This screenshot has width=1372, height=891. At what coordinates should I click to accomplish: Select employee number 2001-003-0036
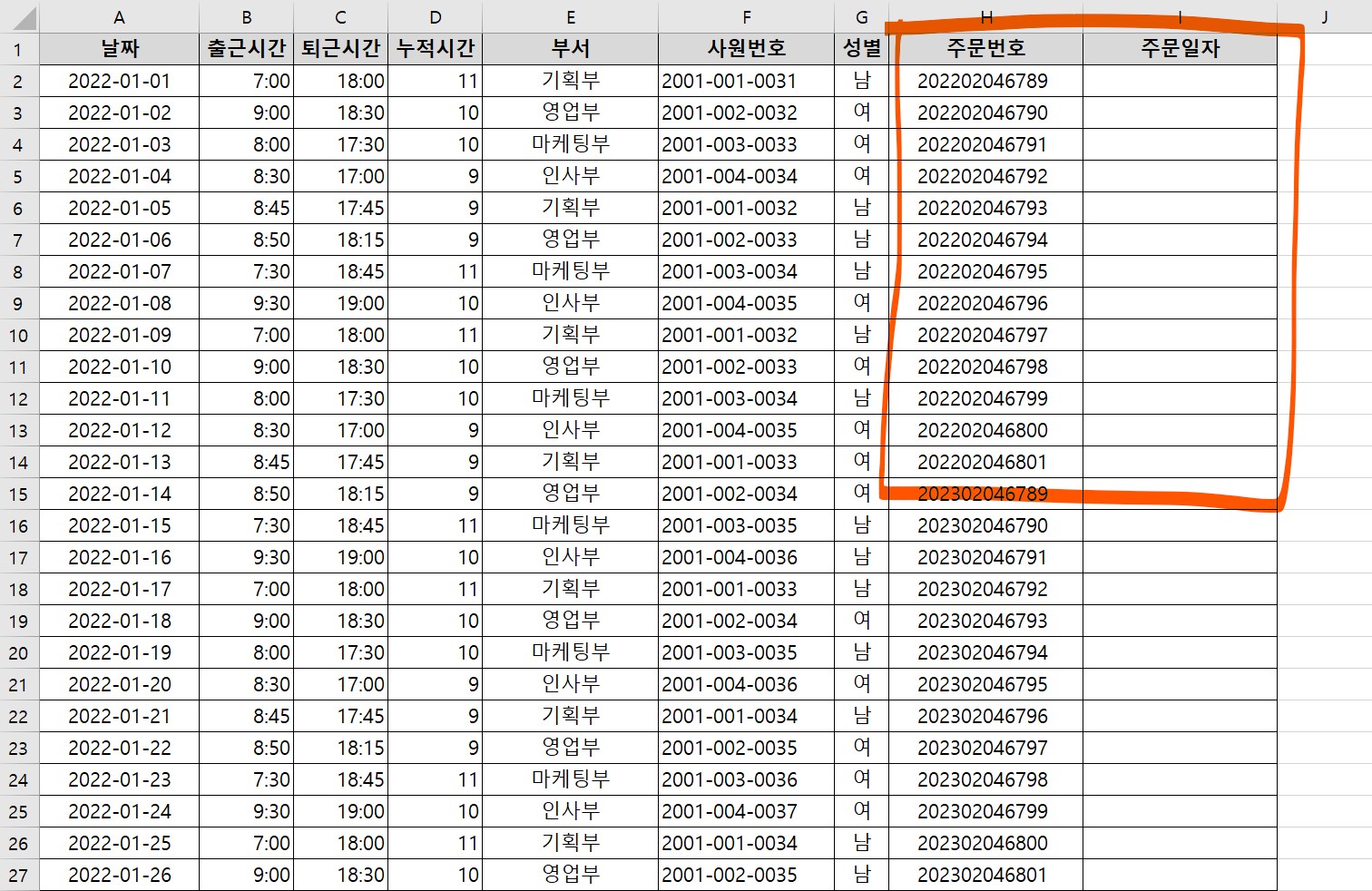click(747, 780)
